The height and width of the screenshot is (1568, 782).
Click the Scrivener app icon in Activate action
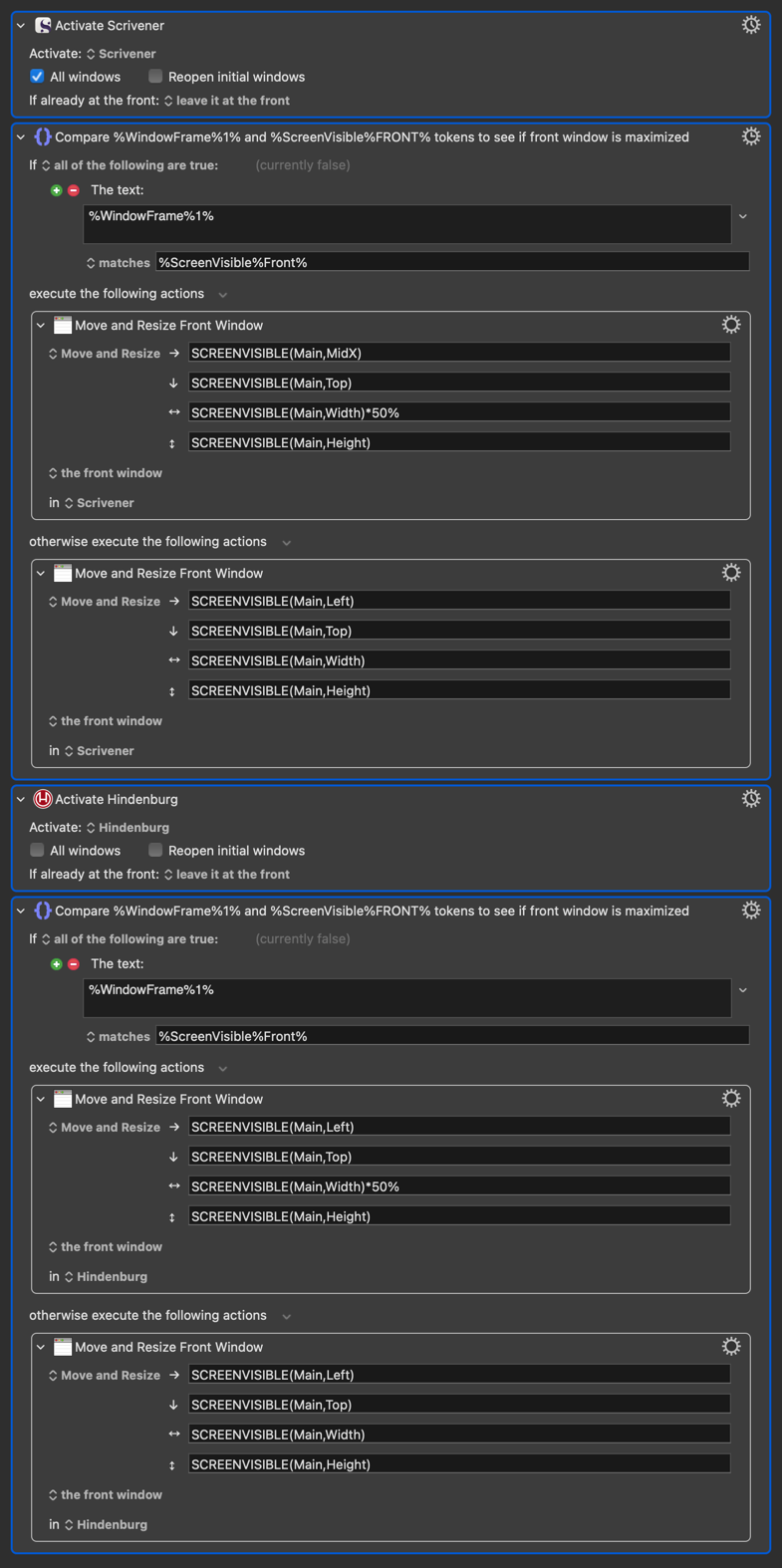pyautogui.click(x=43, y=25)
